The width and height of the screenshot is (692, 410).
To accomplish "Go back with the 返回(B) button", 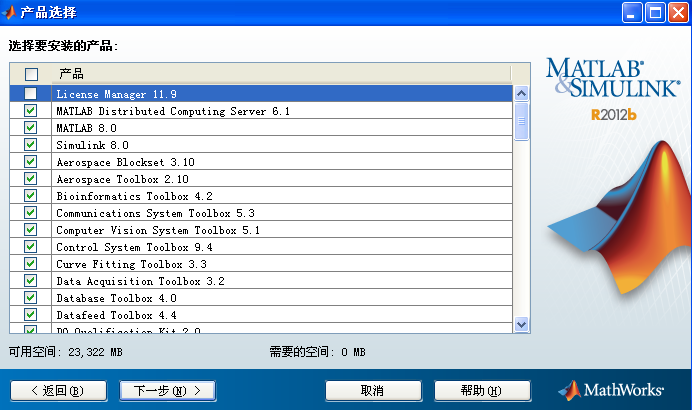I will click(x=59, y=391).
